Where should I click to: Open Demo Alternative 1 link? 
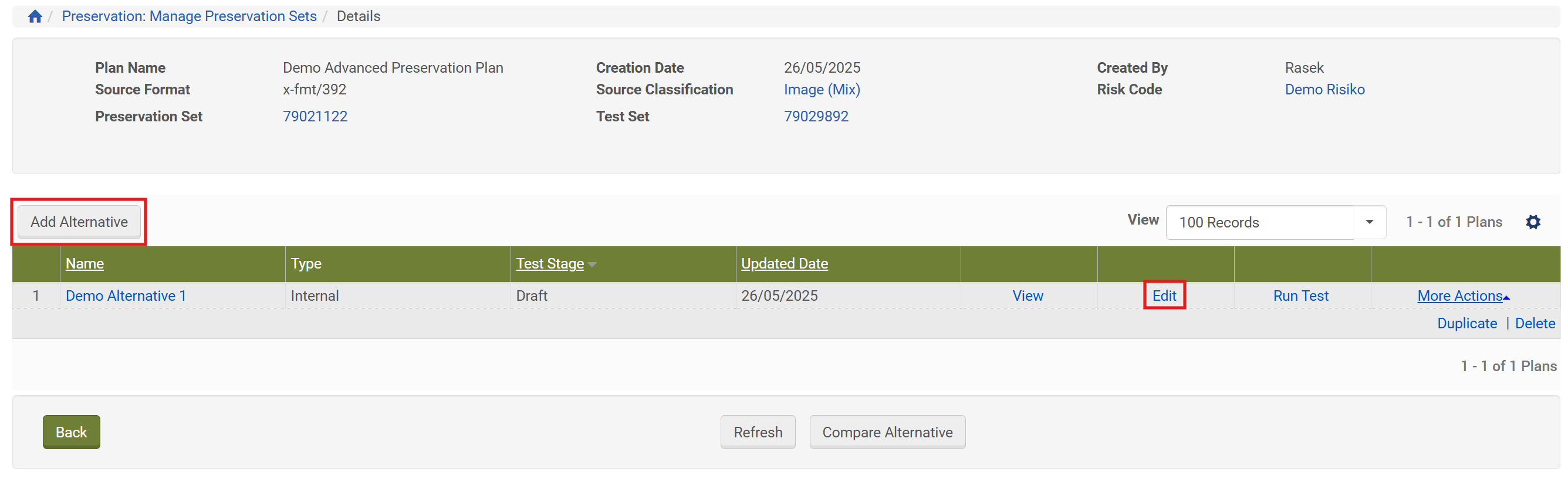pyautogui.click(x=126, y=295)
